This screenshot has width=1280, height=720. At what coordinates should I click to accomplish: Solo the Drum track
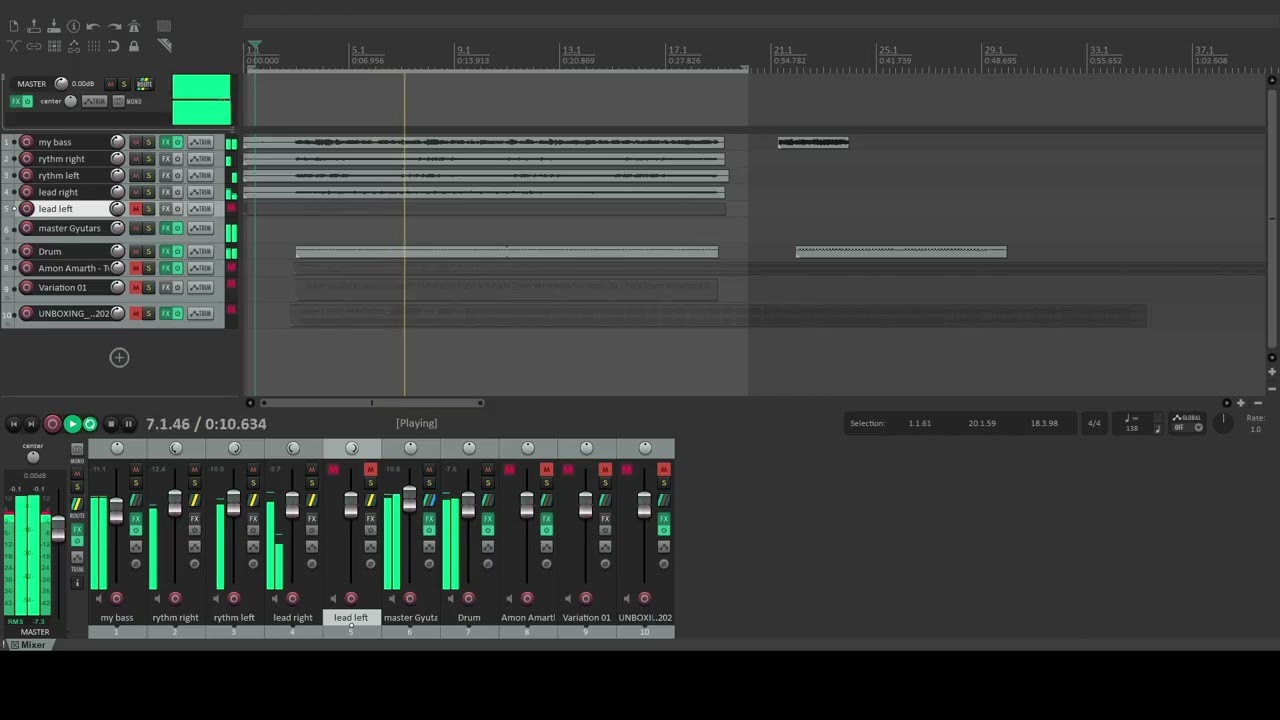pyautogui.click(x=149, y=251)
